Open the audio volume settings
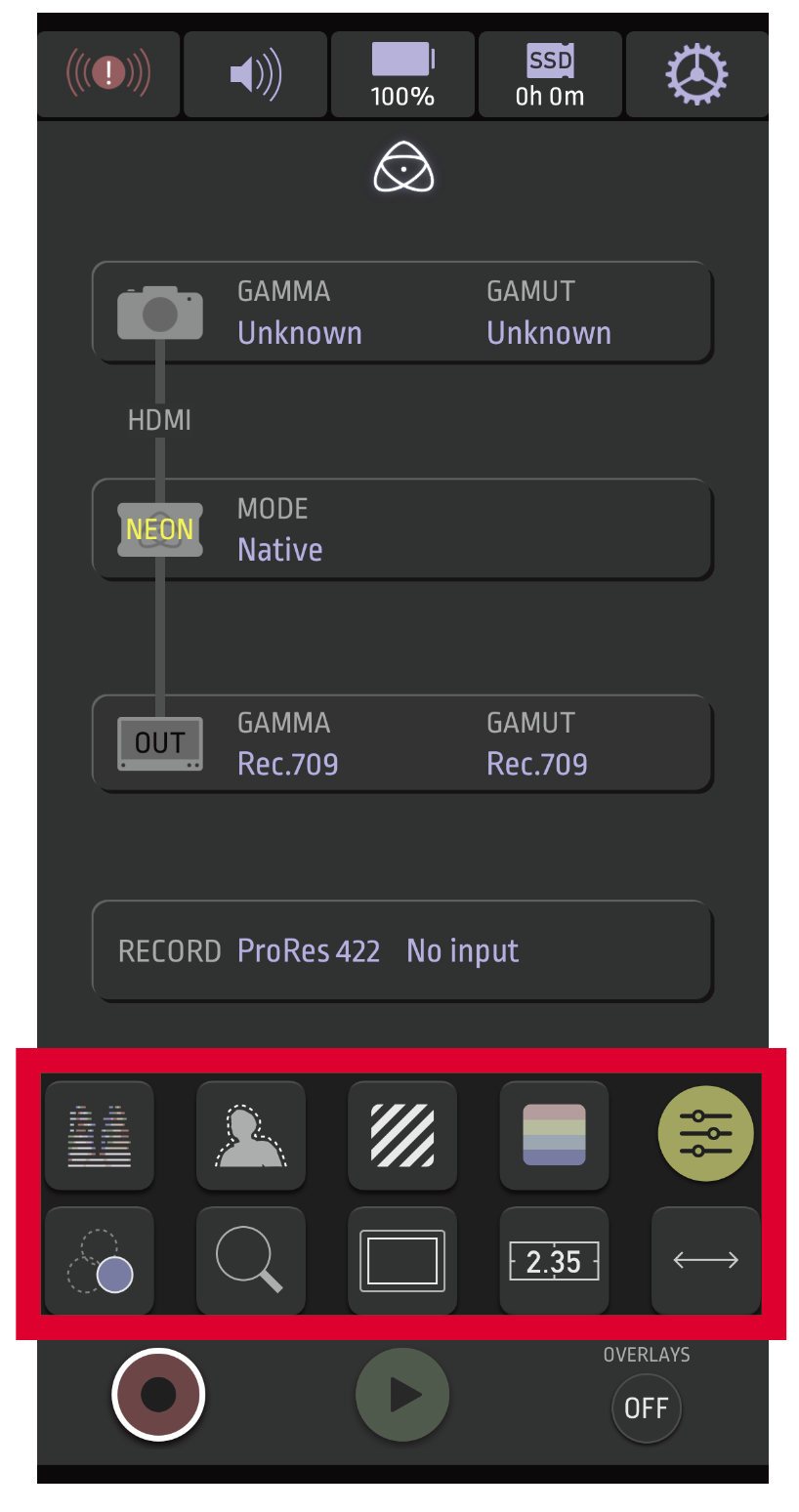 point(255,74)
